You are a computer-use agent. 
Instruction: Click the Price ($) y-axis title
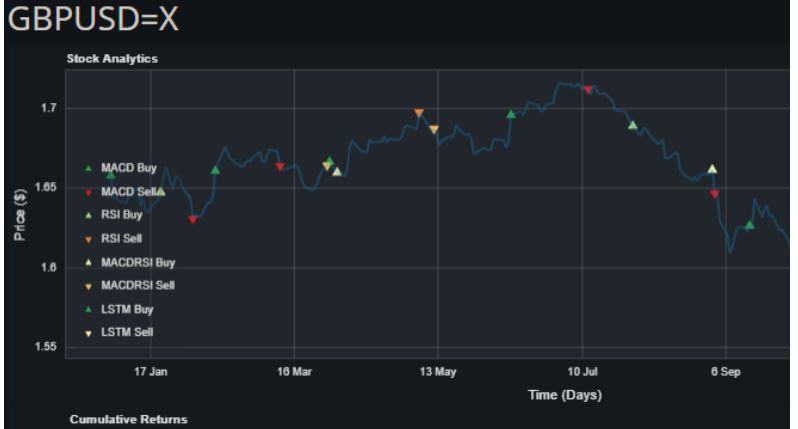(x=21, y=214)
